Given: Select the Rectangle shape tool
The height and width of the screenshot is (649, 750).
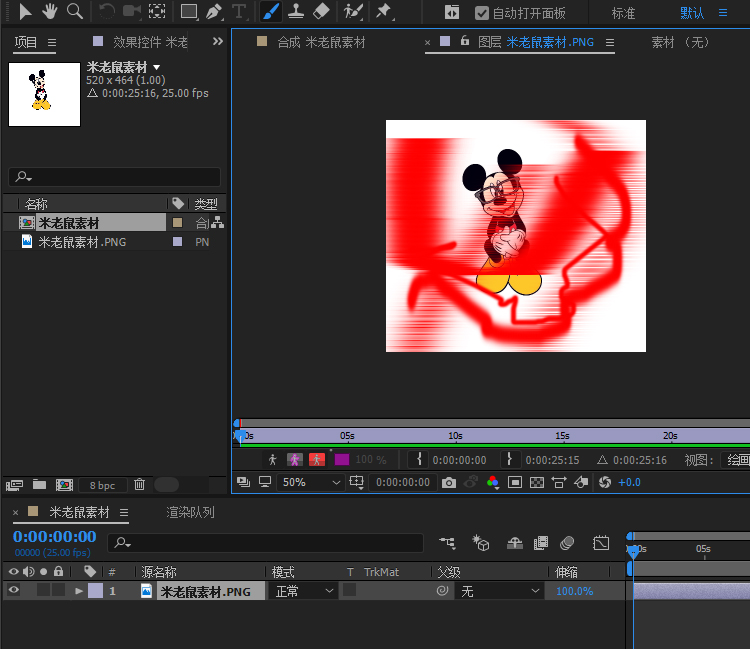Looking at the screenshot, I should coord(189,11).
